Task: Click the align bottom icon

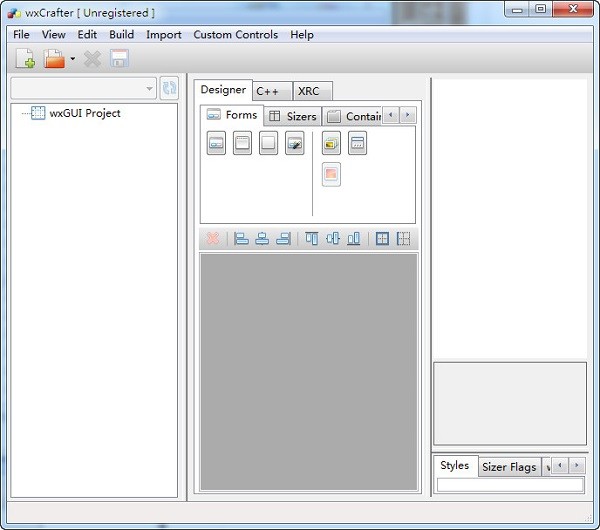Action: coord(353,239)
